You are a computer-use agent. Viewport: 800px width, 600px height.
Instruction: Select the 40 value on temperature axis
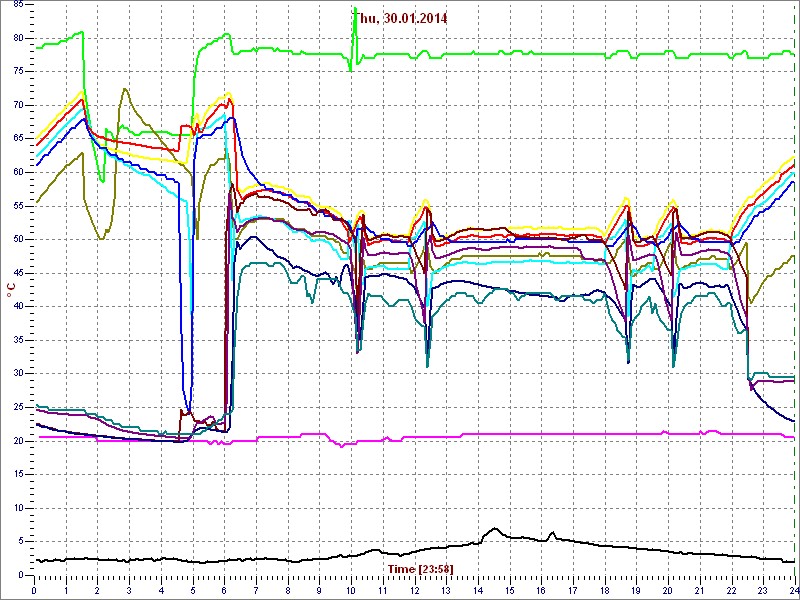coord(17,306)
